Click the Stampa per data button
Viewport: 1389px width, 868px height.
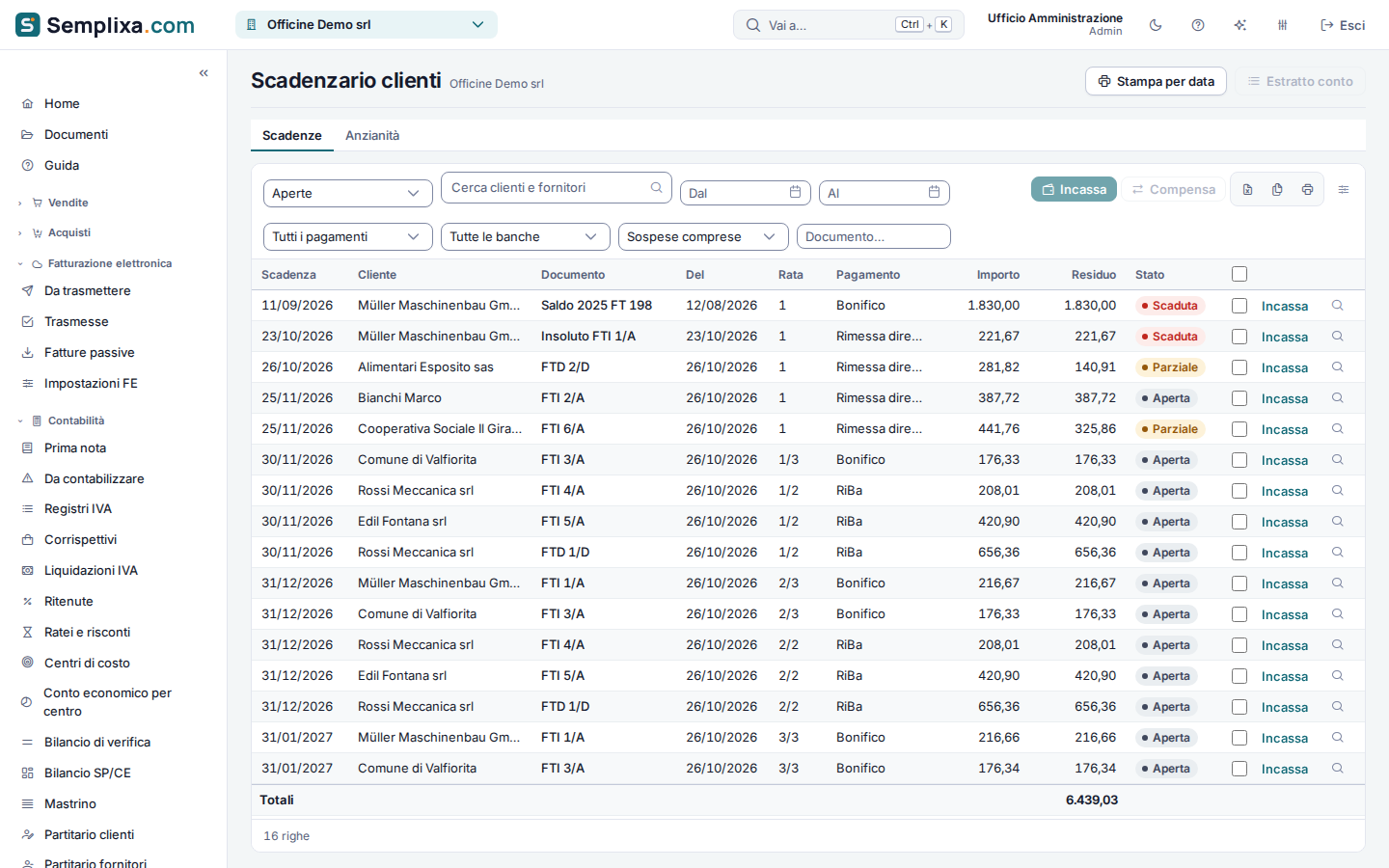pyautogui.click(x=1156, y=82)
